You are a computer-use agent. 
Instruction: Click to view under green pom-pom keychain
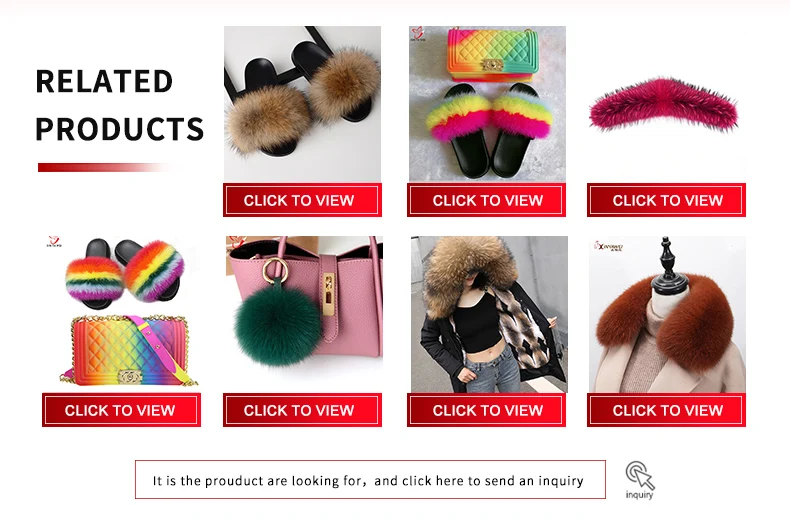(x=302, y=410)
